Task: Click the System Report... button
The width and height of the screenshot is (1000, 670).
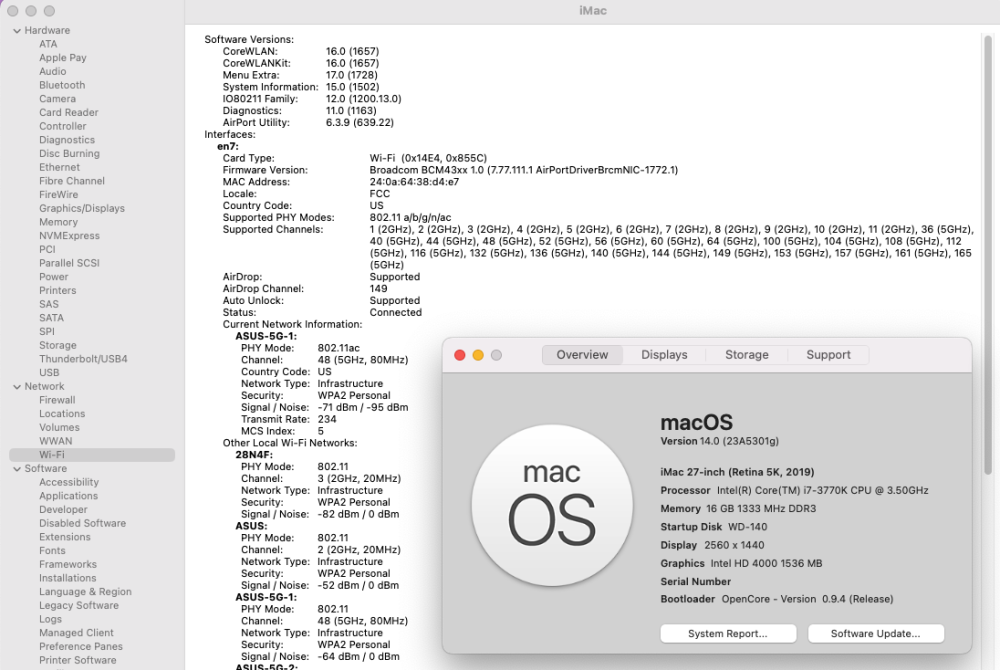Action: point(728,634)
